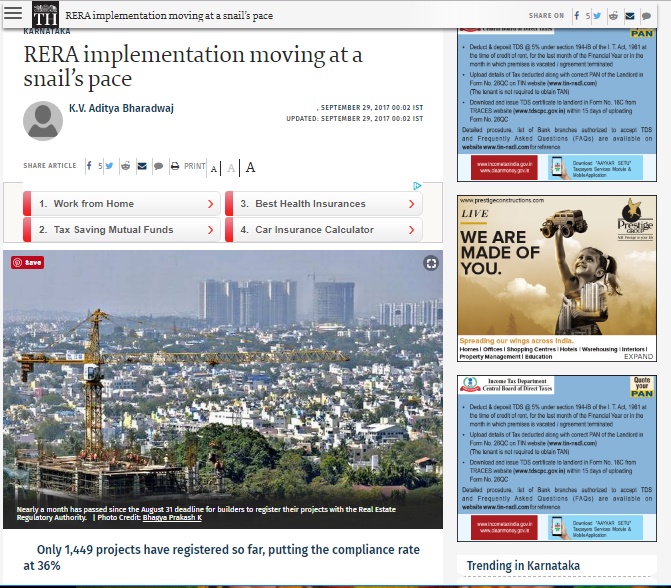Open the Prestige 'We Are Made Of You' ad
The image size is (671, 588).
click(557, 278)
